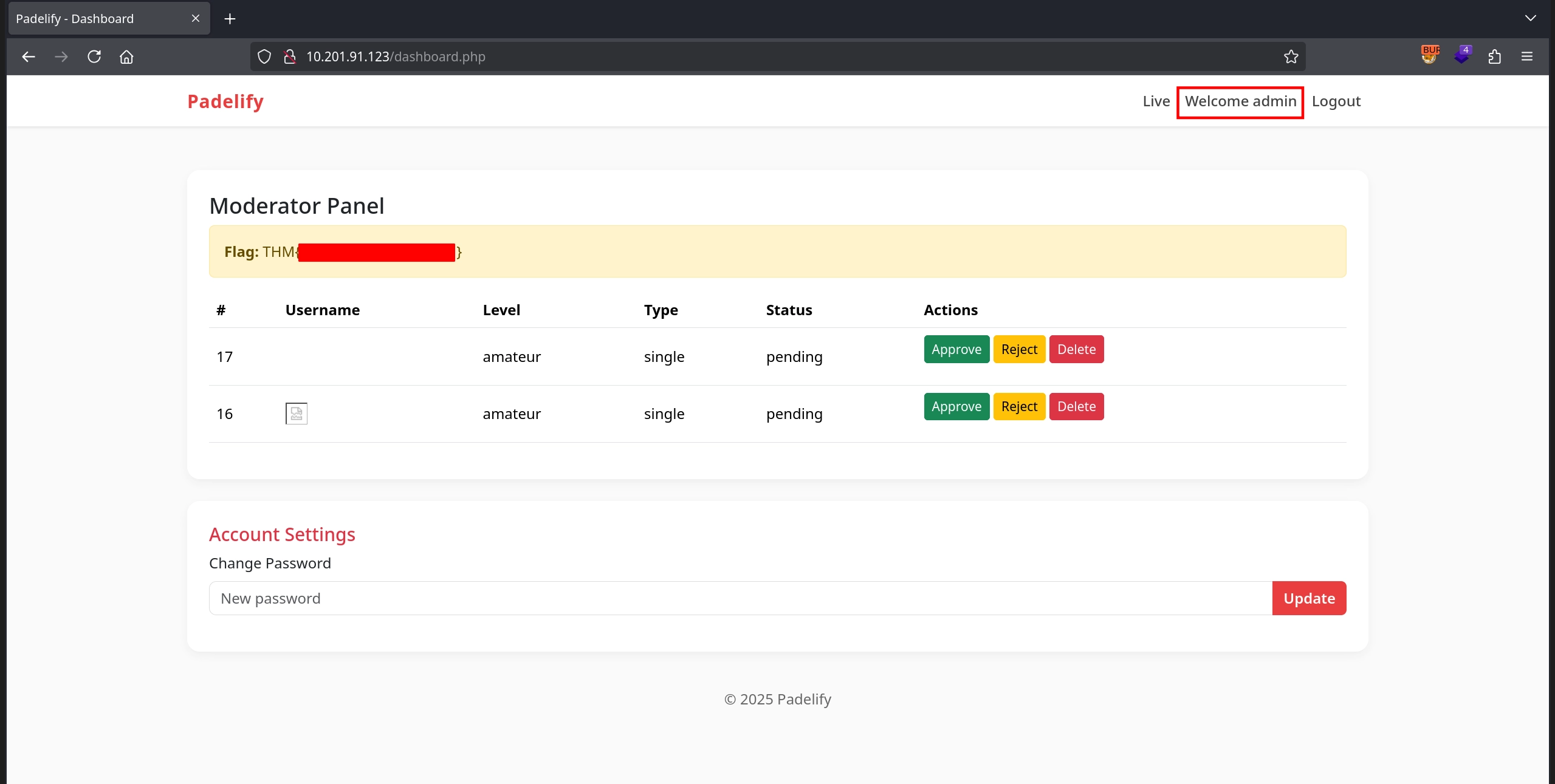Click the Logout link

[1336, 101]
